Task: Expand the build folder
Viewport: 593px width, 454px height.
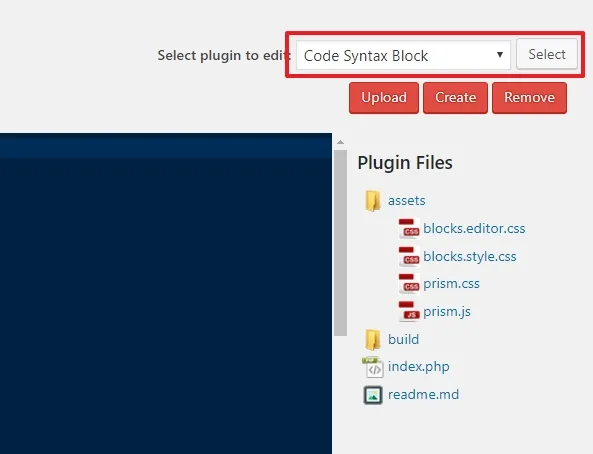Action: click(x=403, y=339)
